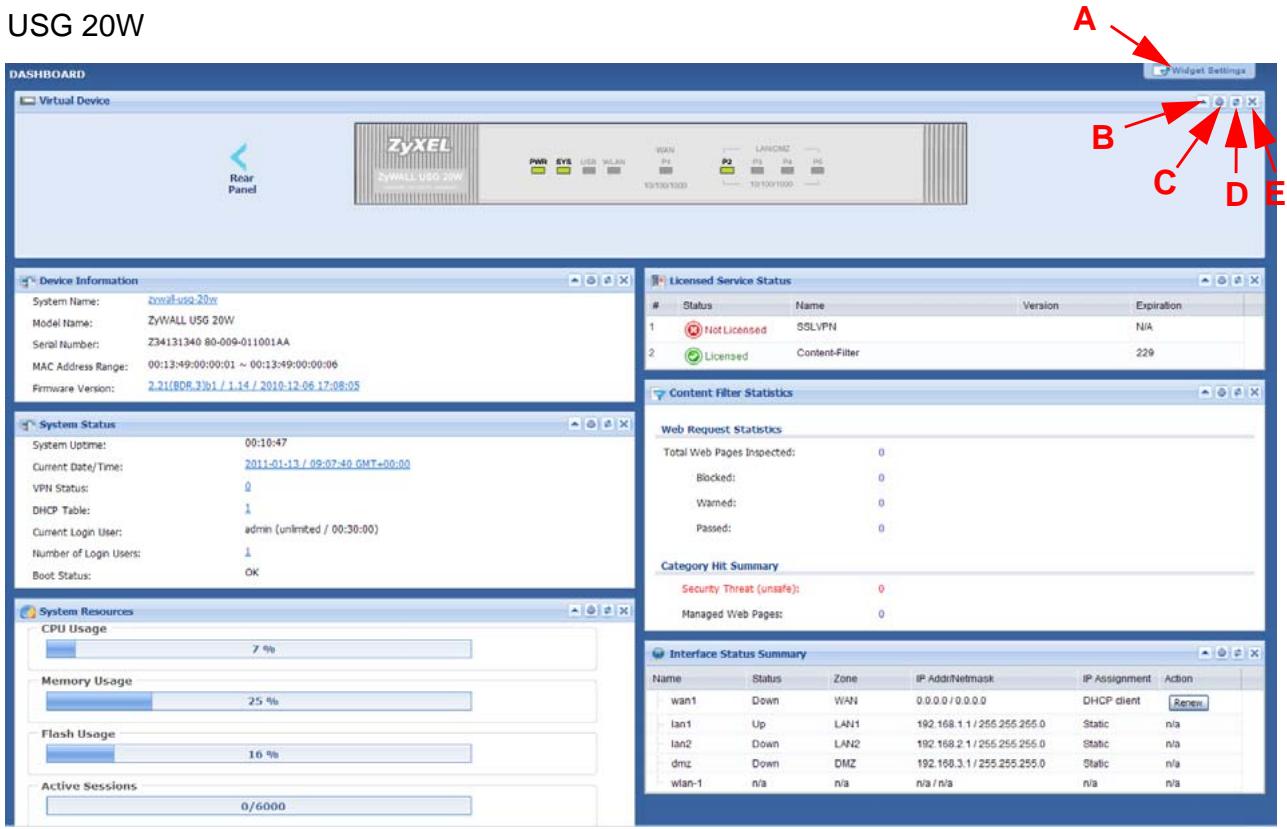This screenshot has height=829, width=1287.
Task: Open refresh time setting for System Status
Action: click(x=591, y=425)
